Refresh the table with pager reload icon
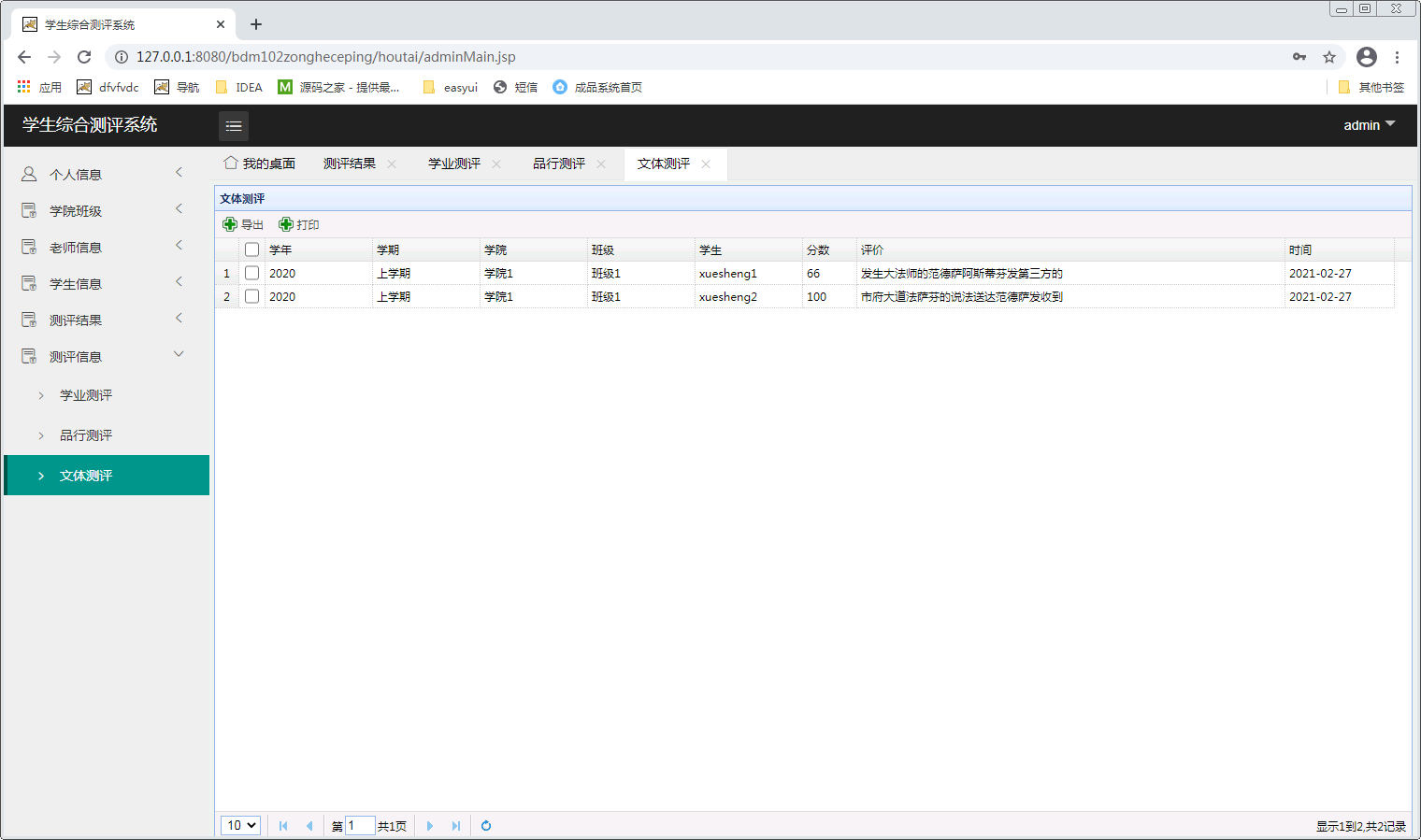Image resolution: width=1421 pixels, height=840 pixels. point(486,826)
